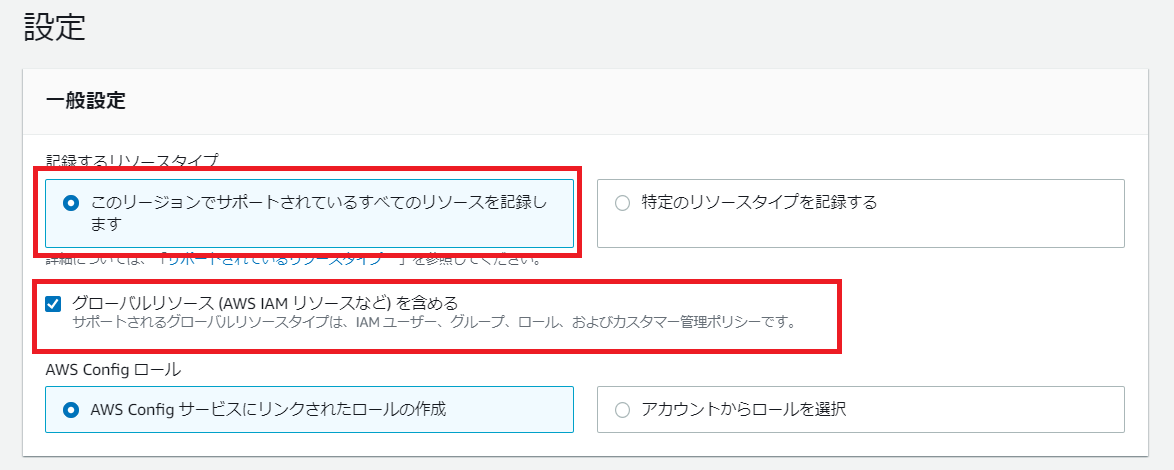Click the AWS Config ロール field label
The image size is (1174, 470).
pos(113,369)
